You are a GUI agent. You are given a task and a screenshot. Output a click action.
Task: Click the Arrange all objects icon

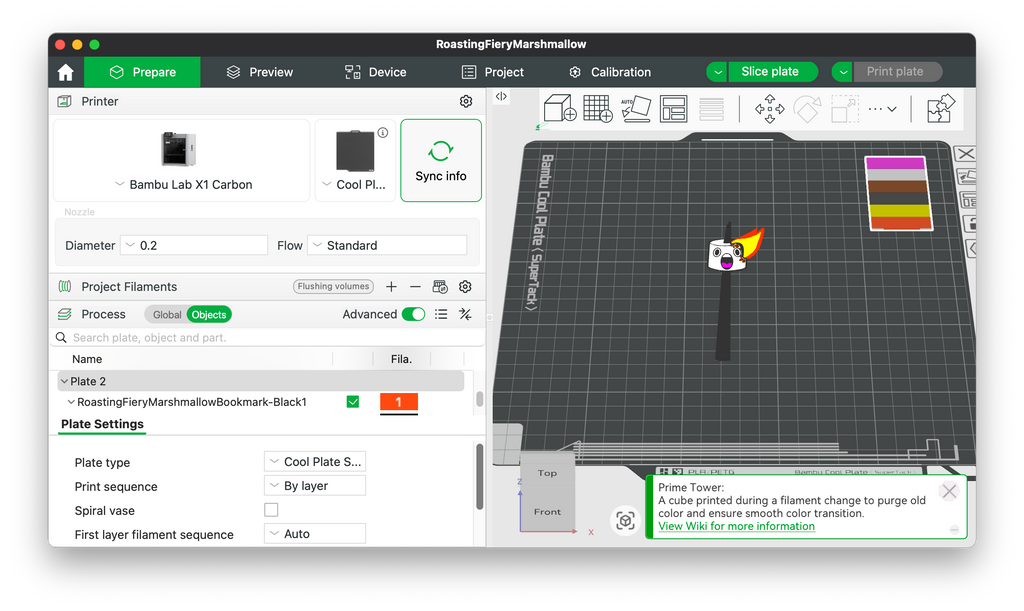point(673,108)
